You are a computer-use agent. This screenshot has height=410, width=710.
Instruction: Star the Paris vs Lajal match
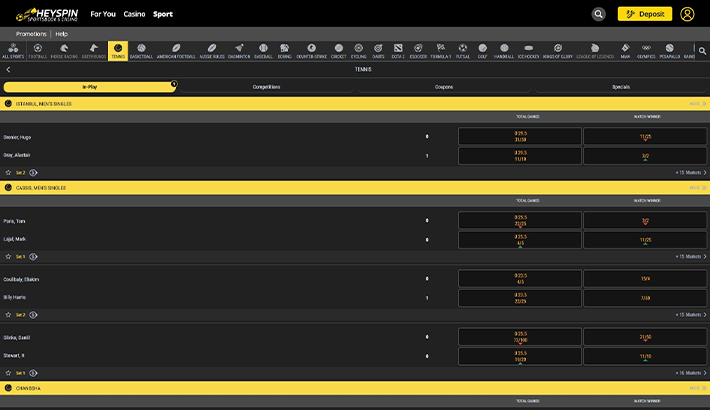point(8,256)
